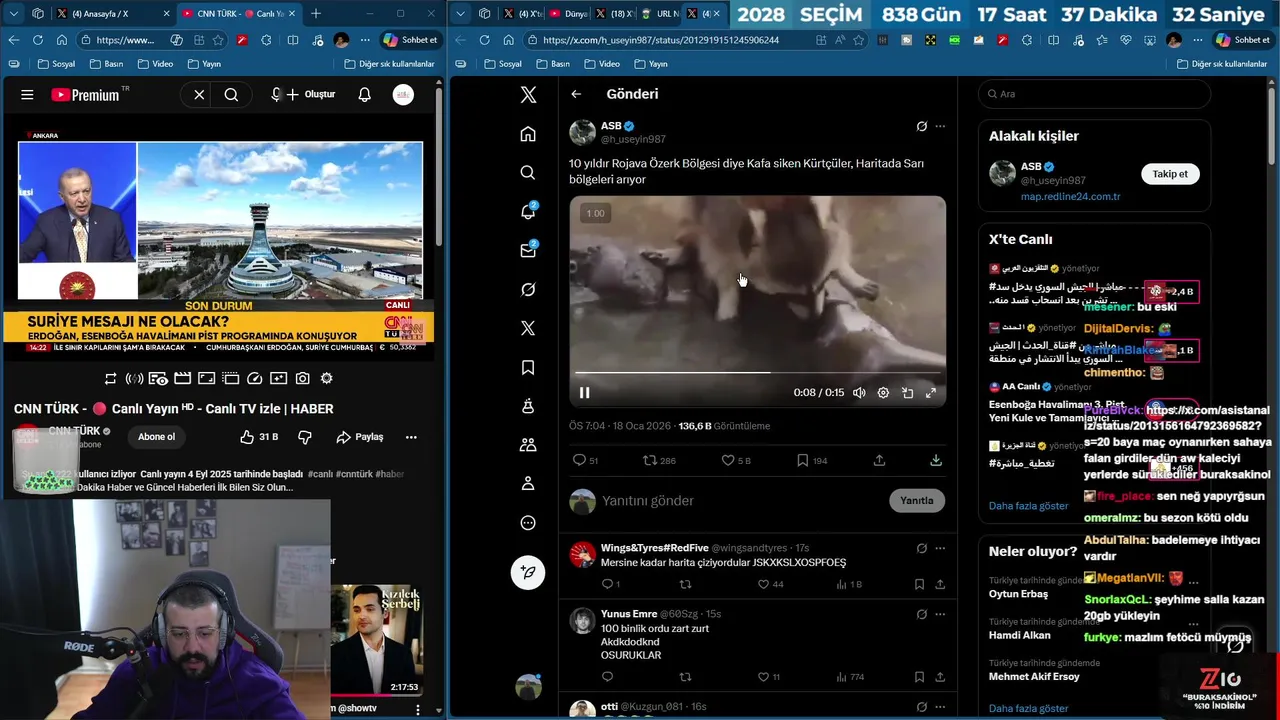The width and height of the screenshot is (1280, 720).
Task: Open the three-dot menu on ASB post
Action: click(940, 127)
